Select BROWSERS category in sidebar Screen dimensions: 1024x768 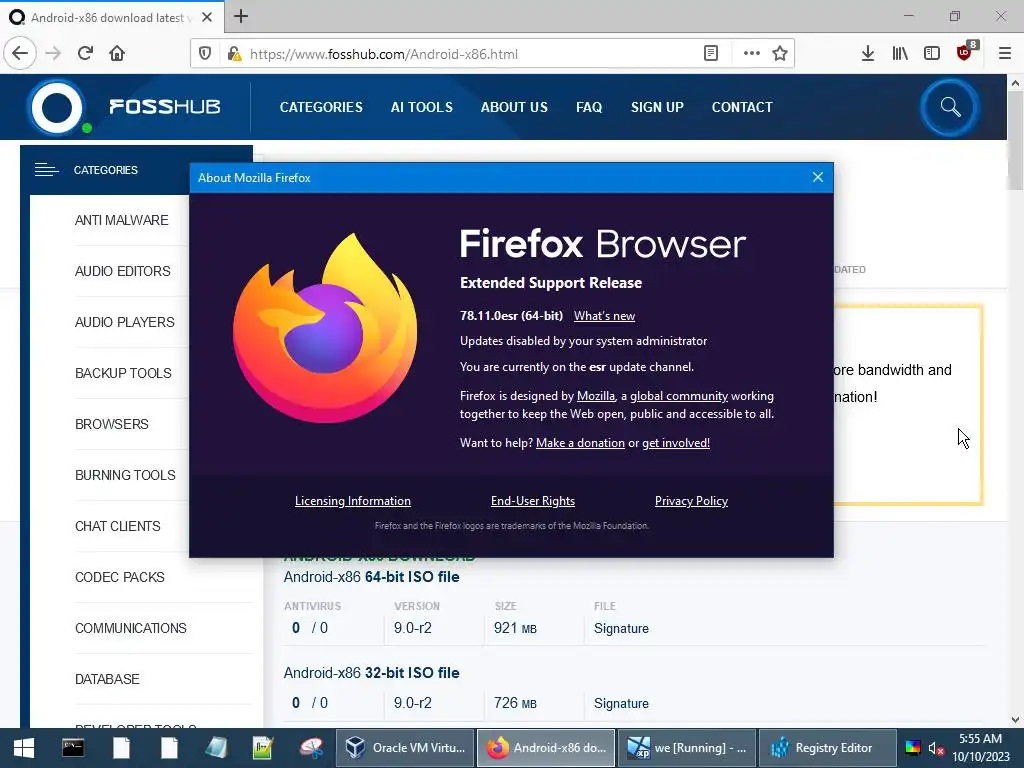click(112, 424)
